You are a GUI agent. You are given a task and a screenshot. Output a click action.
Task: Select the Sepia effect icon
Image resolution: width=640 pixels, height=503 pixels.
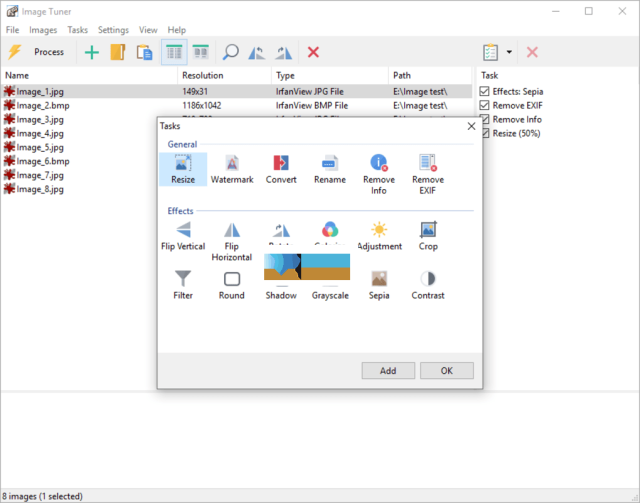(x=379, y=279)
